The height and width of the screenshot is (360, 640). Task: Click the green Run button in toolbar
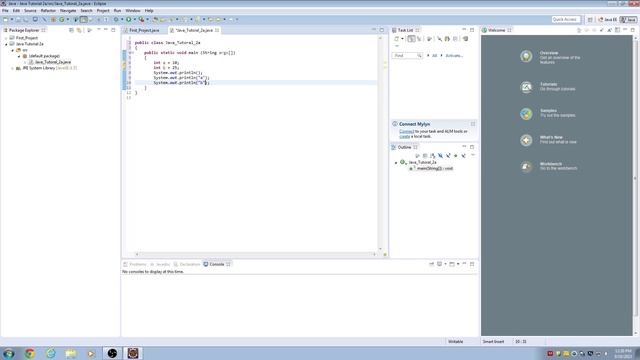(x=129, y=19)
